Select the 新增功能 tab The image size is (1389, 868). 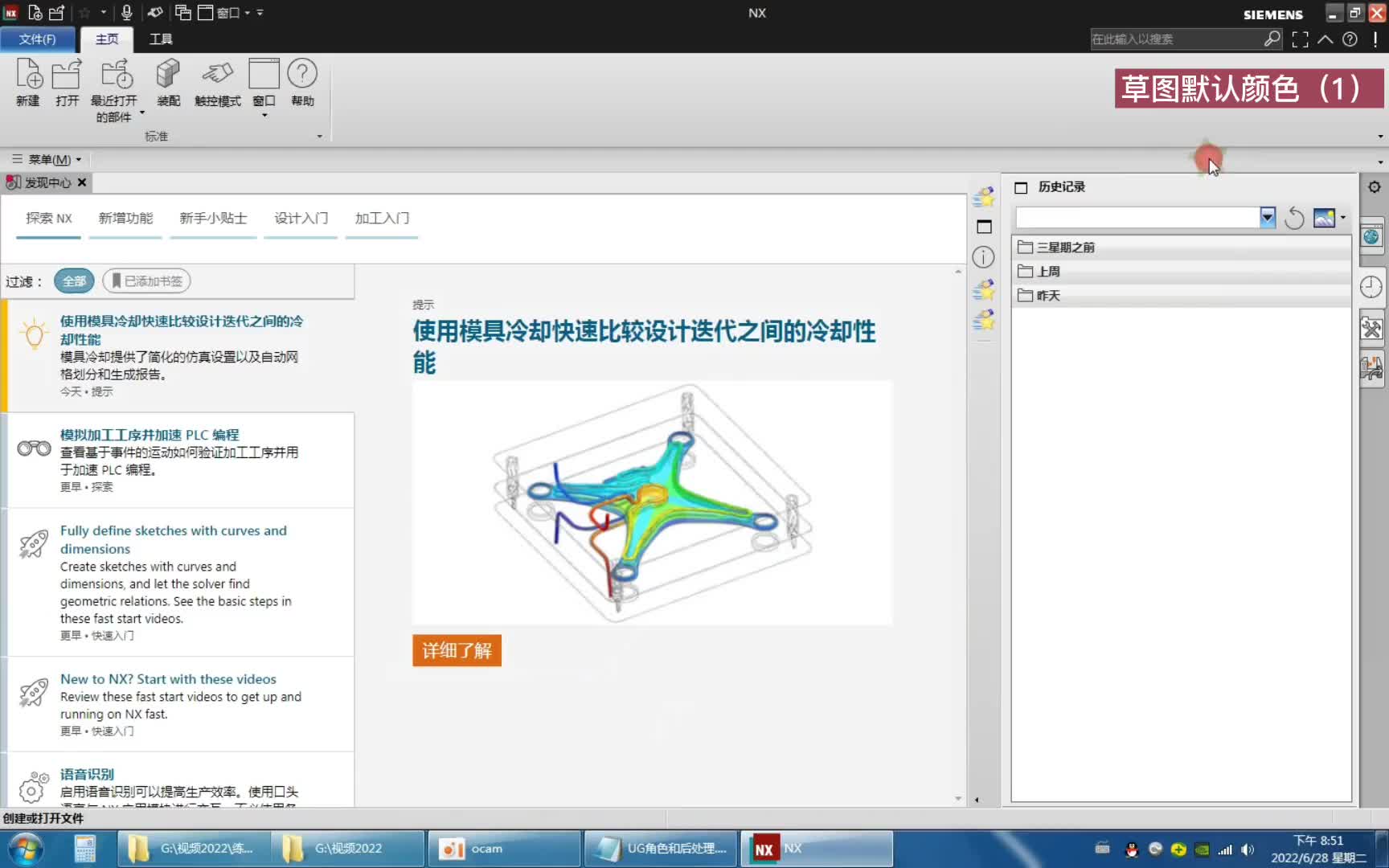[x=125, y=218]
